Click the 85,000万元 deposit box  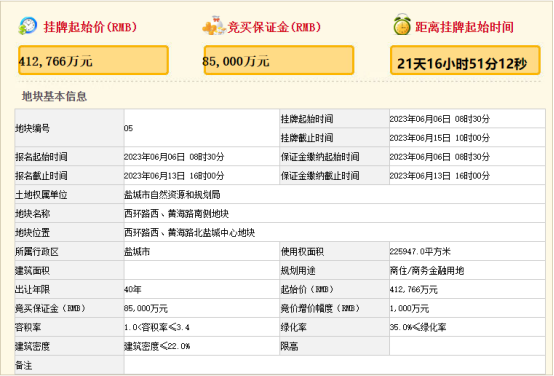pos(279,60)
